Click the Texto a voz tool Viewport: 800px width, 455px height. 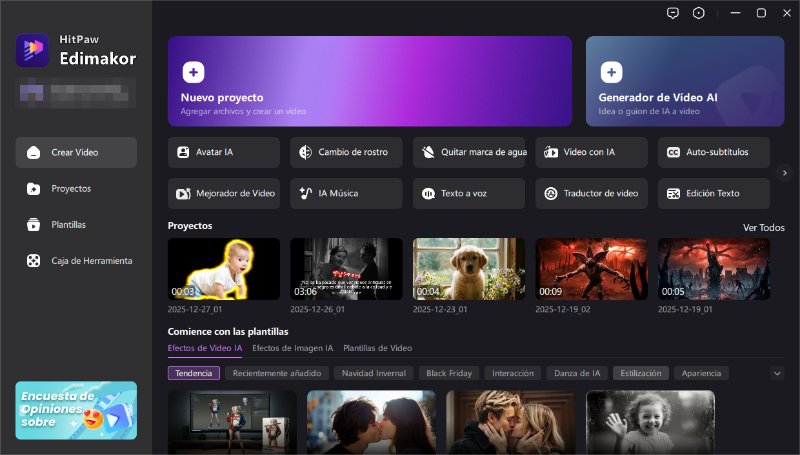(x=469, y=193)
